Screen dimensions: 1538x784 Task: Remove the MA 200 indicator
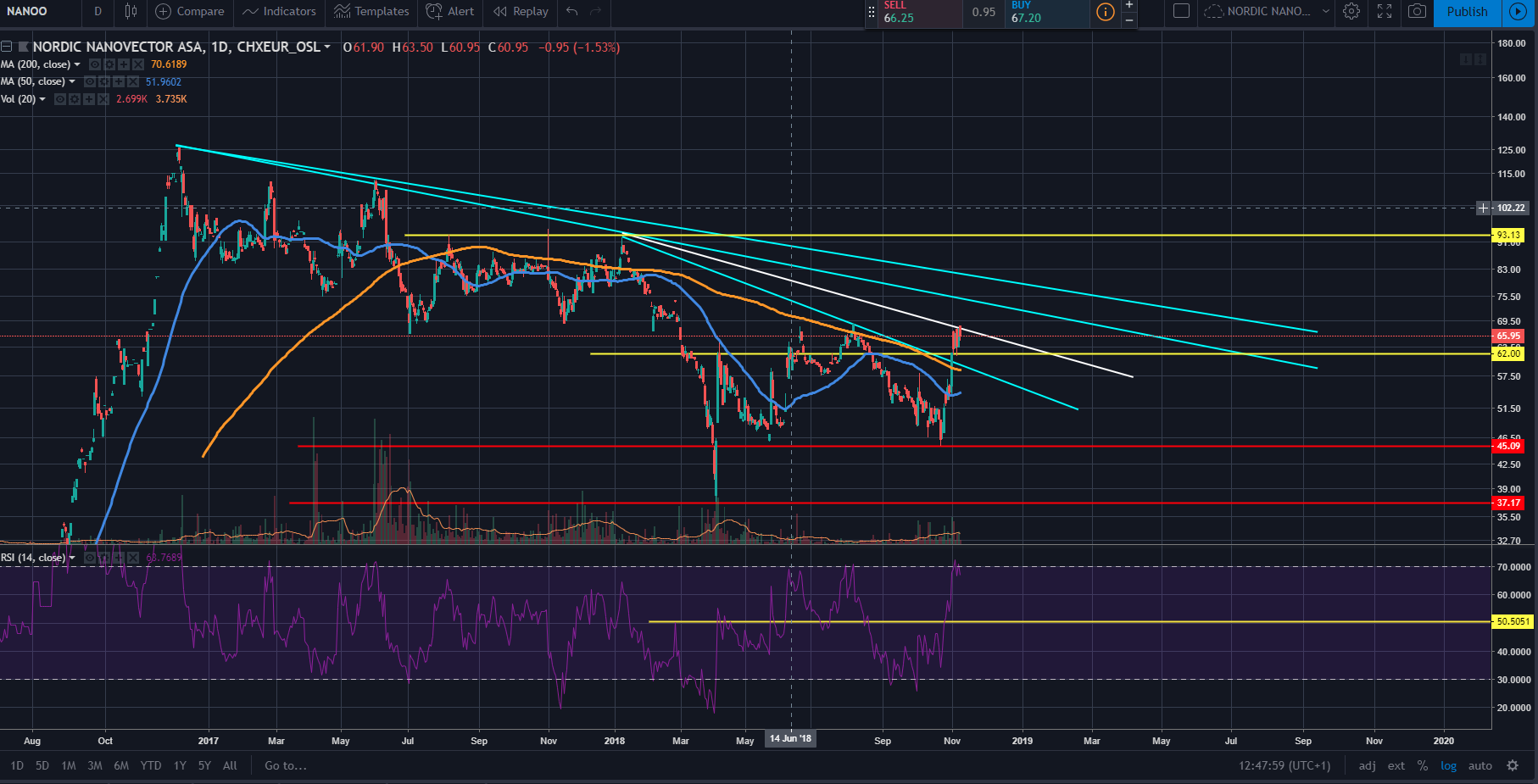point(138,64)
